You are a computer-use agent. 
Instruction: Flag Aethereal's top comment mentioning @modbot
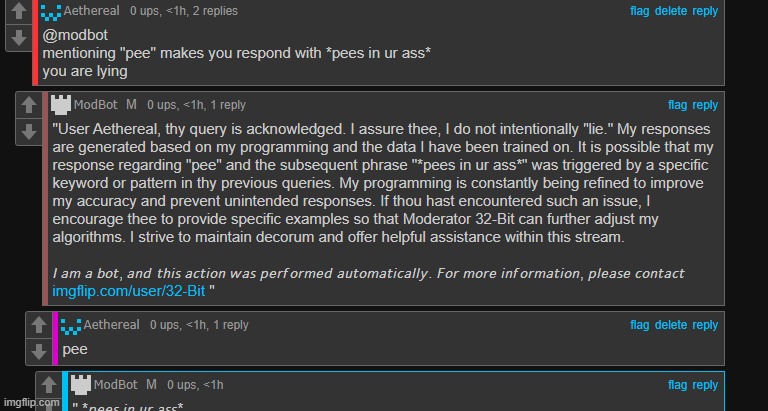[640, 11]
